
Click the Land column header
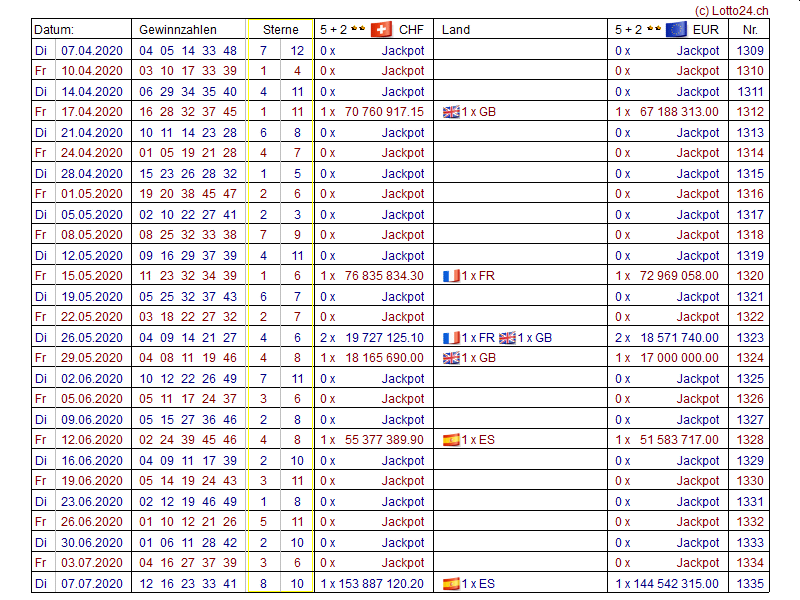[456, 30]
